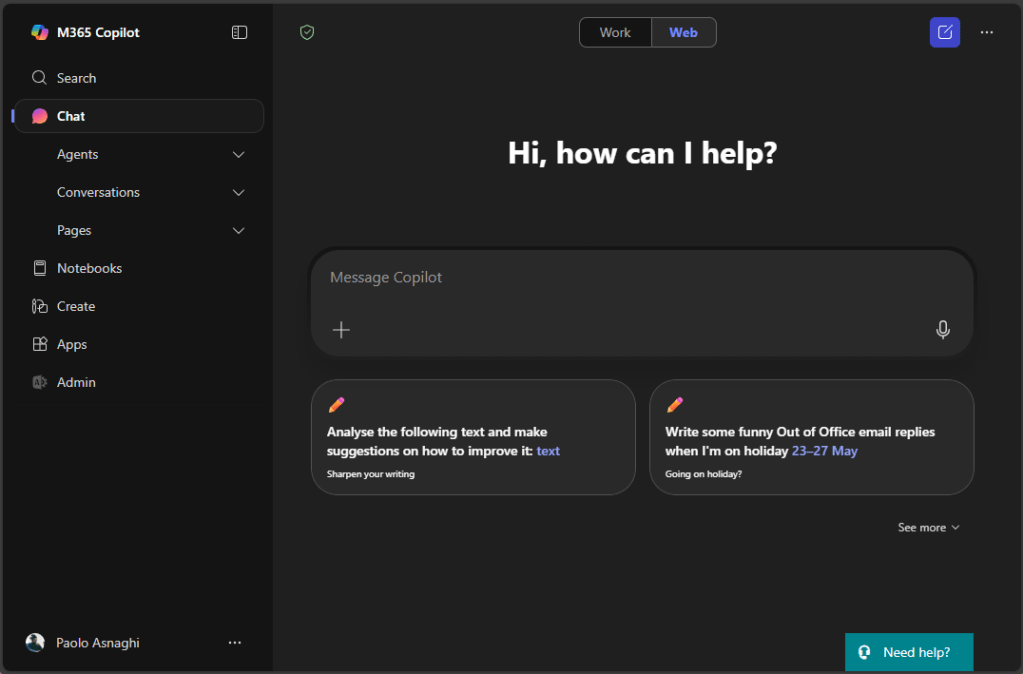
Task: Toggle the sidebar collapse panel icon
Action: (x=239, y=32)
